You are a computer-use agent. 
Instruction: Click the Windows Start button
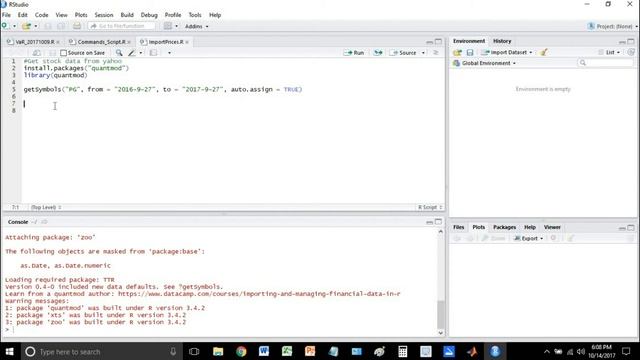click(9, 351)
